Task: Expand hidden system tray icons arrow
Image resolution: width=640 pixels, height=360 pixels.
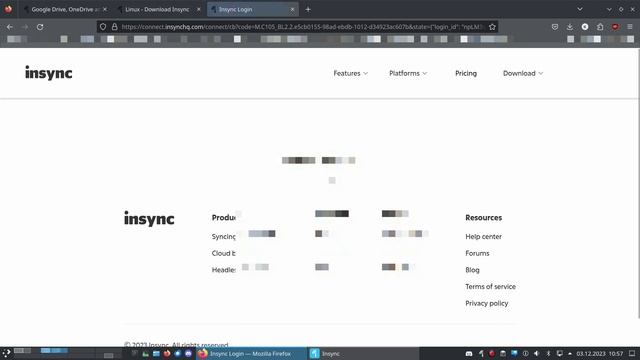Action: coord(570,353)
